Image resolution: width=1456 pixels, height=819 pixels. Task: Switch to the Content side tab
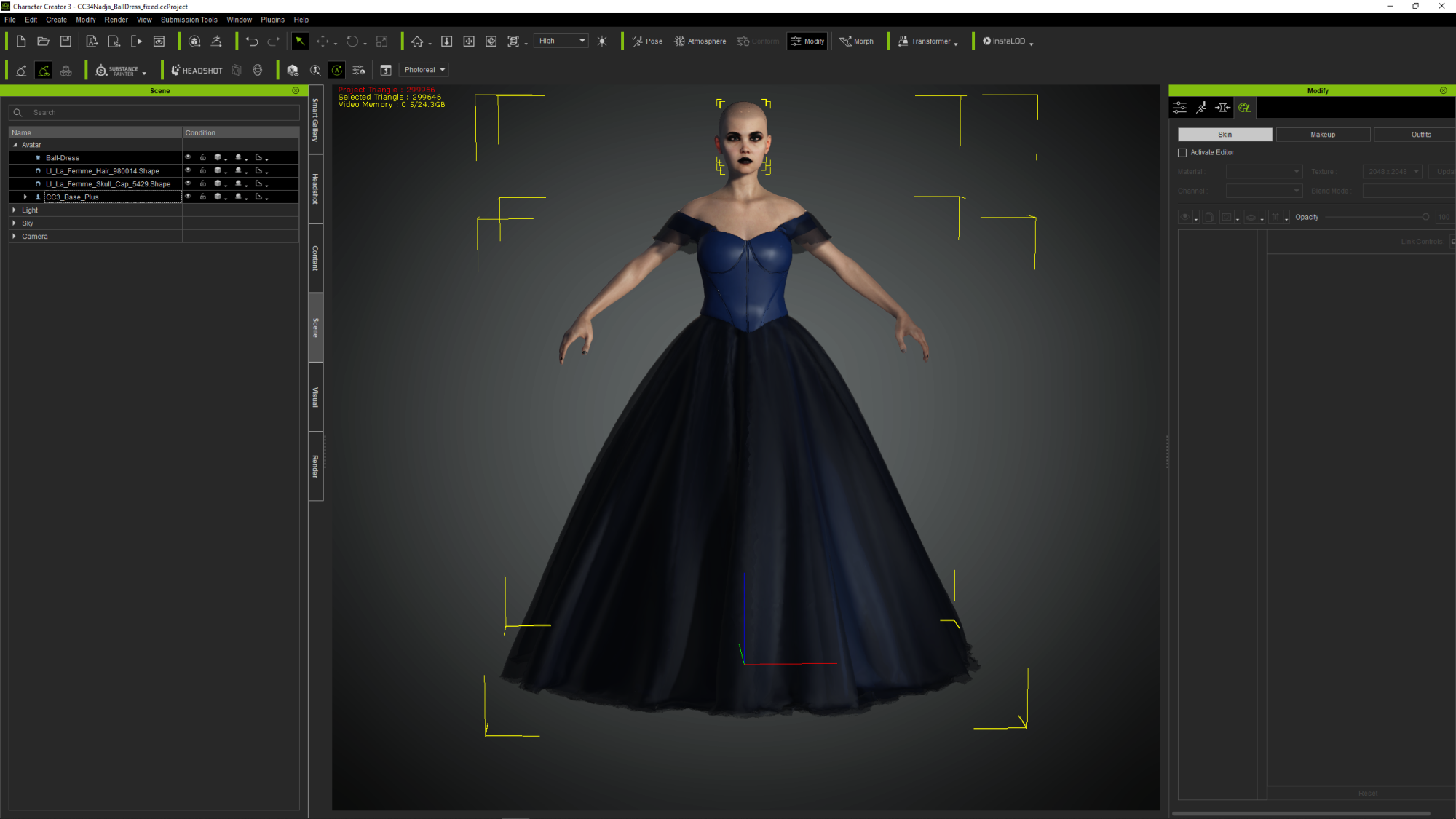coord(316,258)
